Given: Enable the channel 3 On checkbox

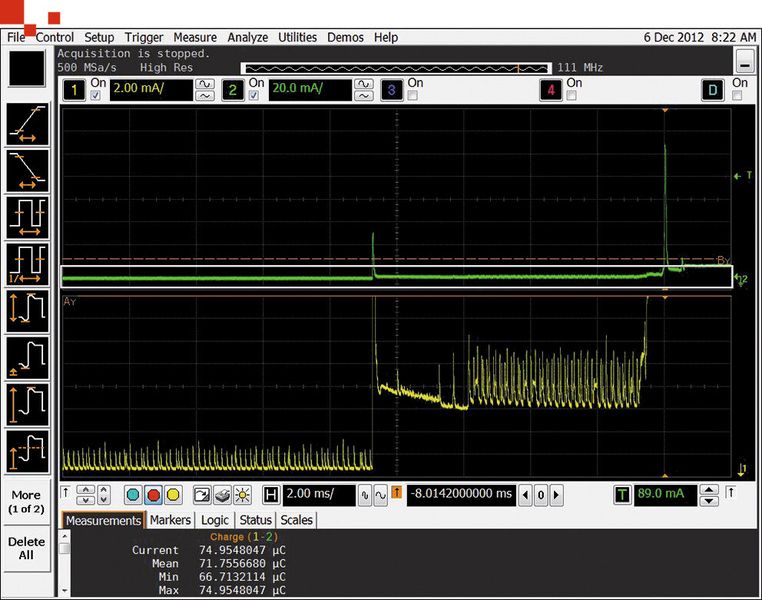Looking at the screenshot, I should 413,96.
